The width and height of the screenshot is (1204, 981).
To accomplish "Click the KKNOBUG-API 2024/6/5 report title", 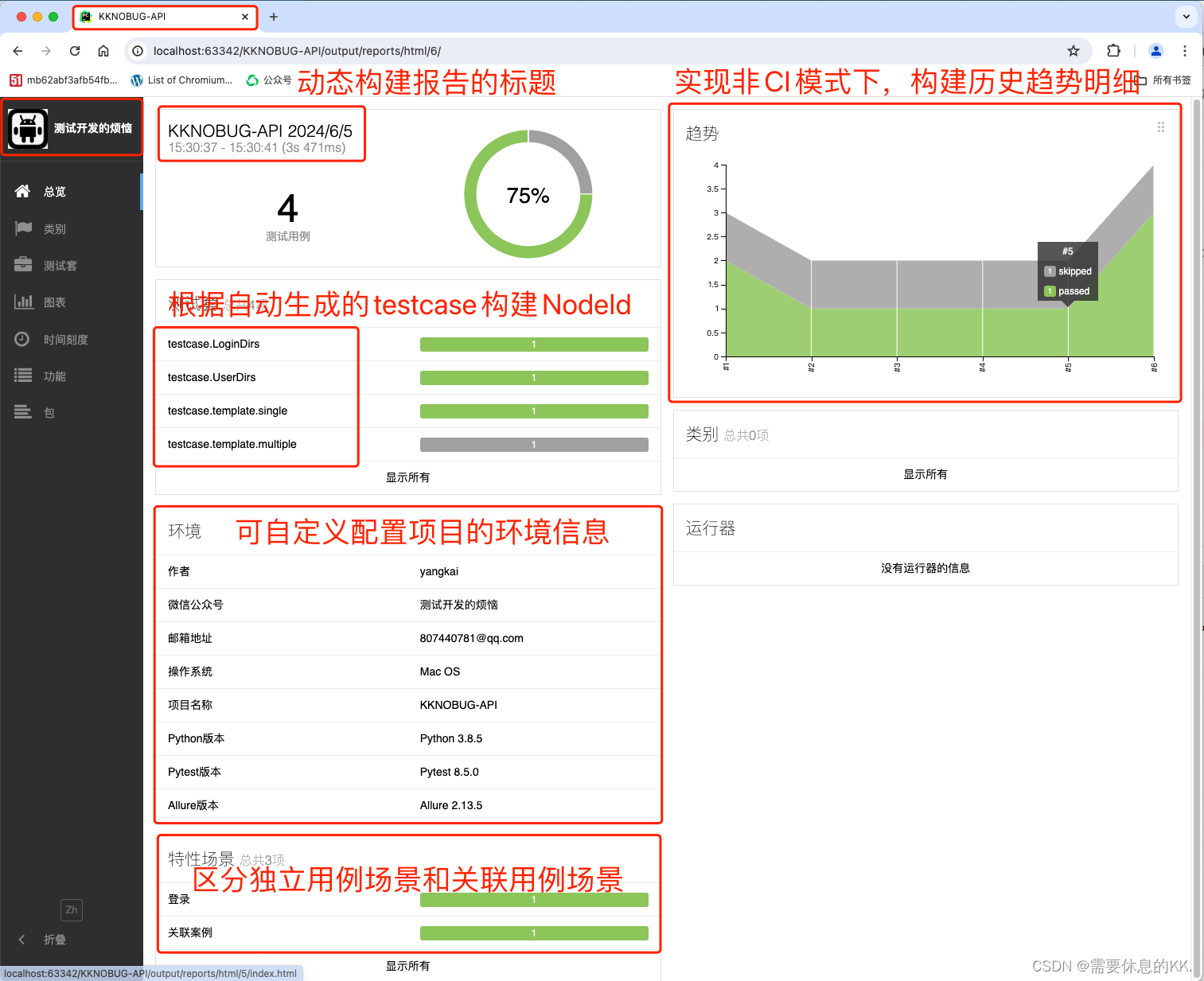I will 260,131.
